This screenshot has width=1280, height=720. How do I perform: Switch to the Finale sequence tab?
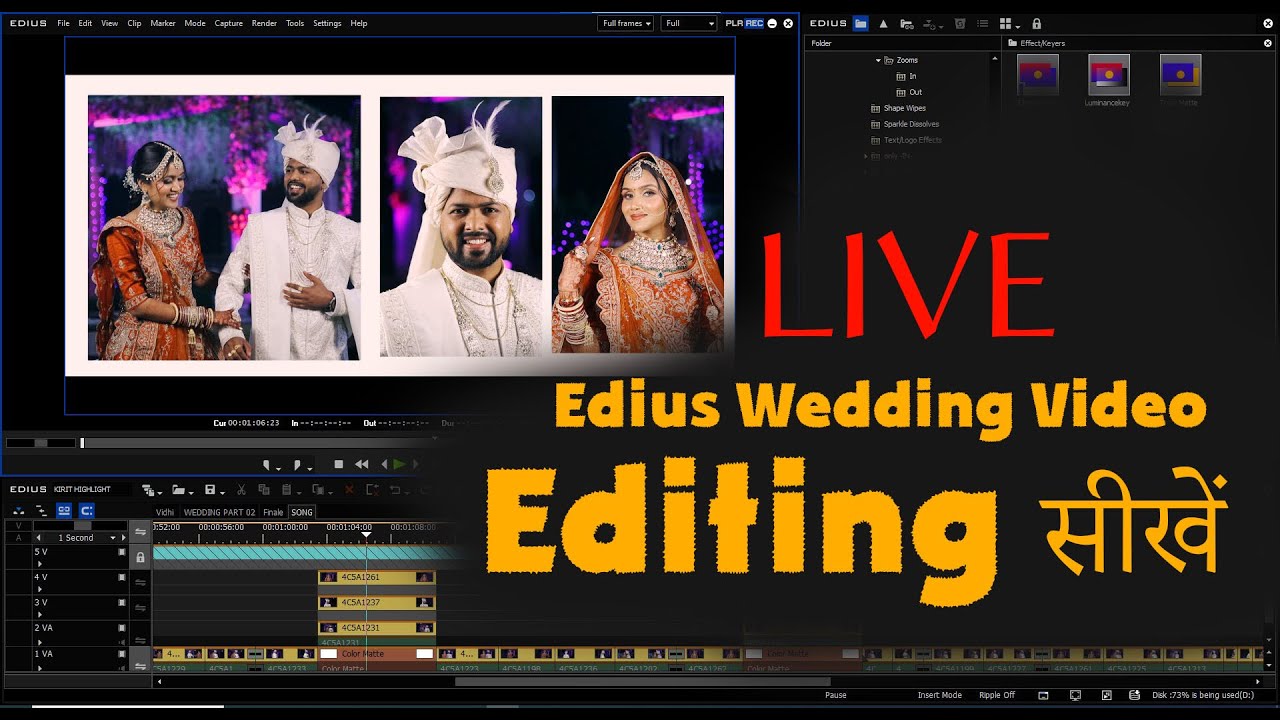(x=273, y=512)
